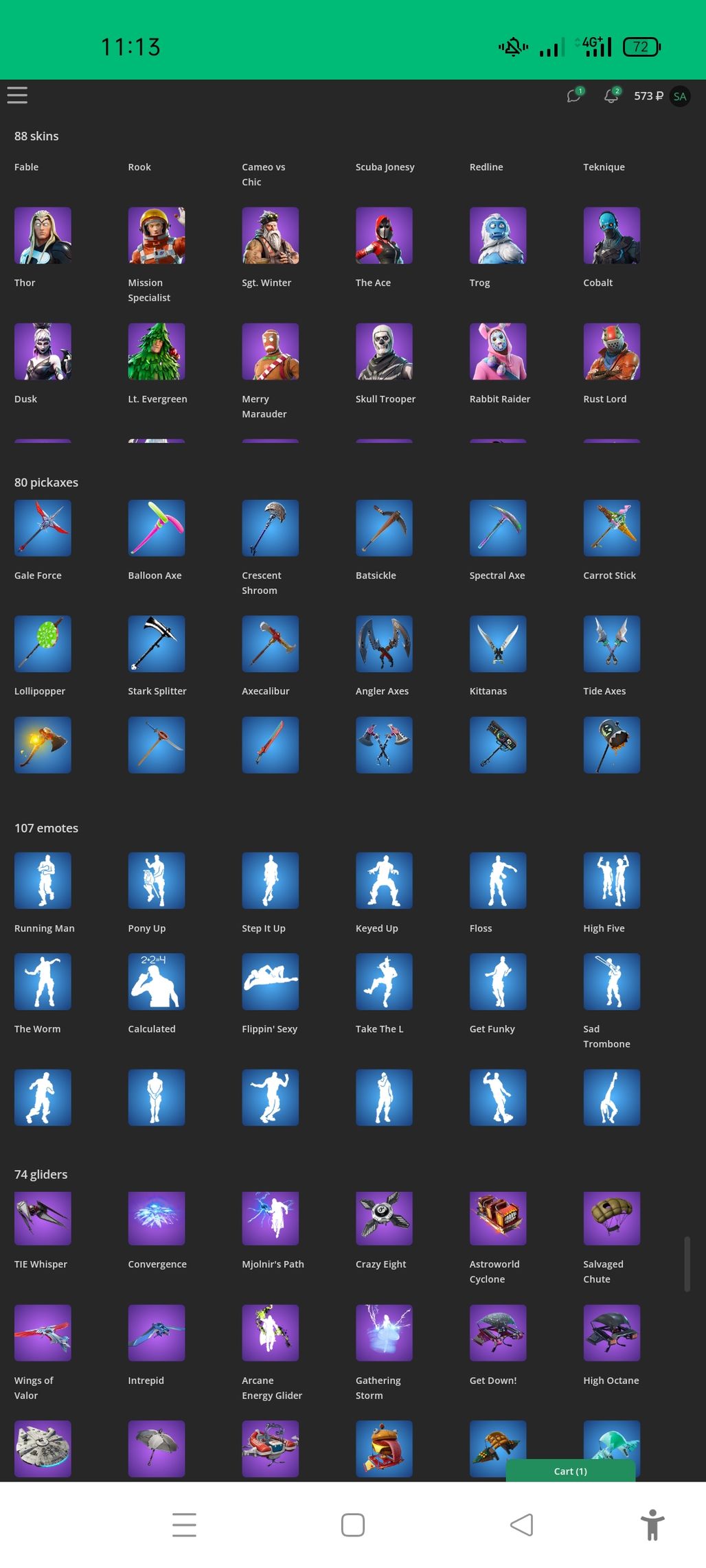View the Astroworld Cyclone glider thumbnail
The image size is (706, 1568).
coord(498,1219)
